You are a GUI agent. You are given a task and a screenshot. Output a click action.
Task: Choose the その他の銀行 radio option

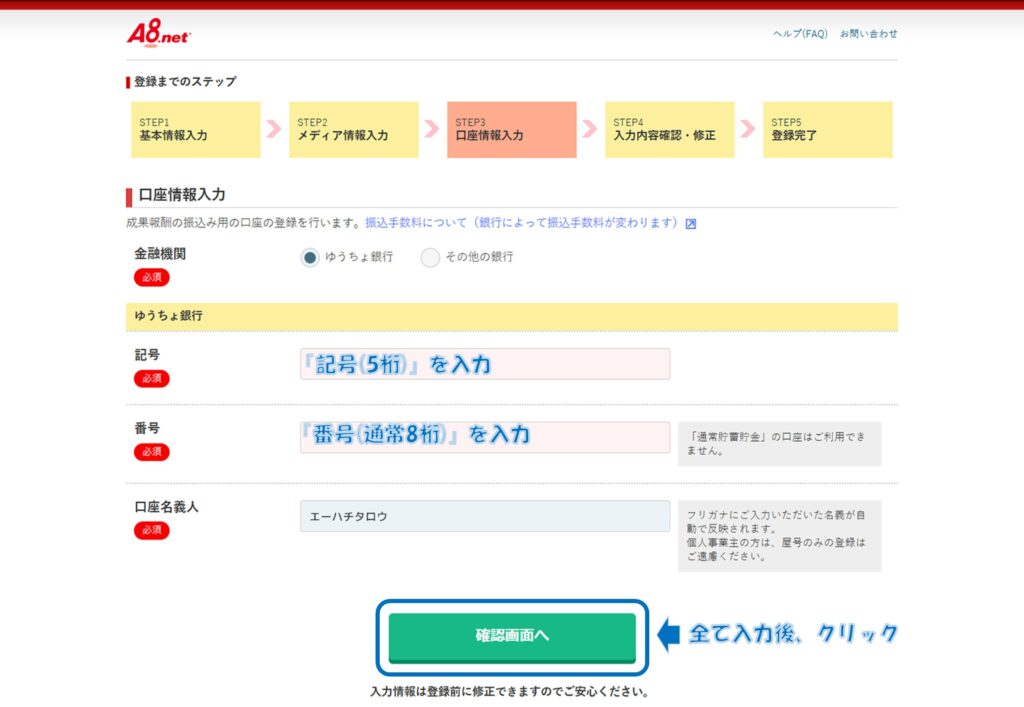(430, 257)
